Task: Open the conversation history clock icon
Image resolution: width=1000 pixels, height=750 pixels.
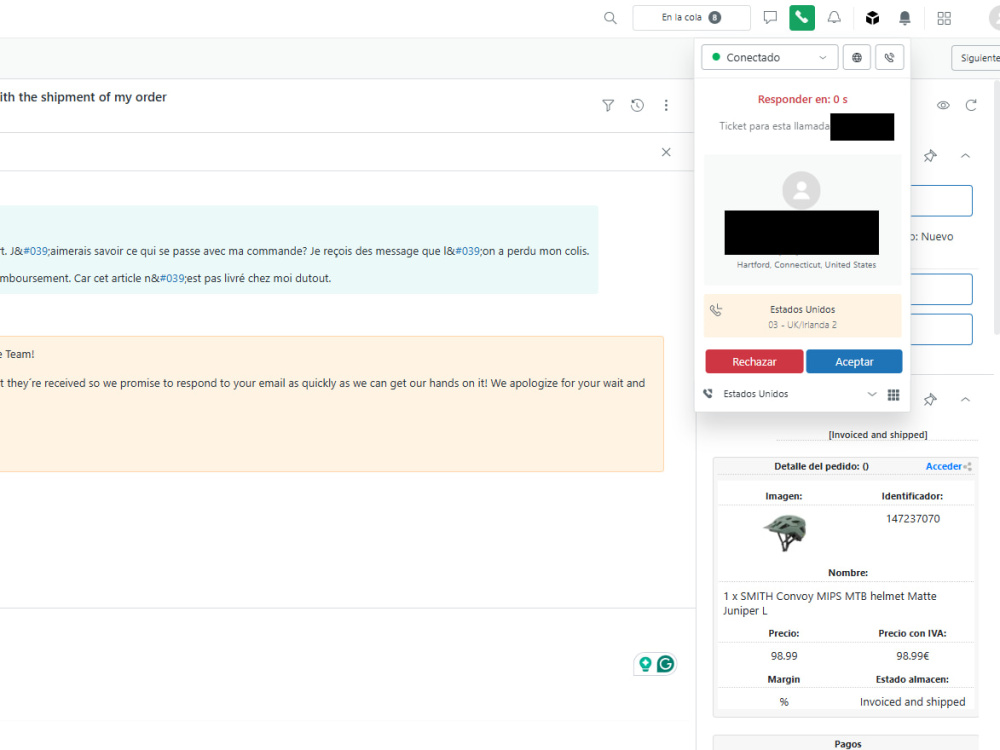Action: click(x=637, y=105)
